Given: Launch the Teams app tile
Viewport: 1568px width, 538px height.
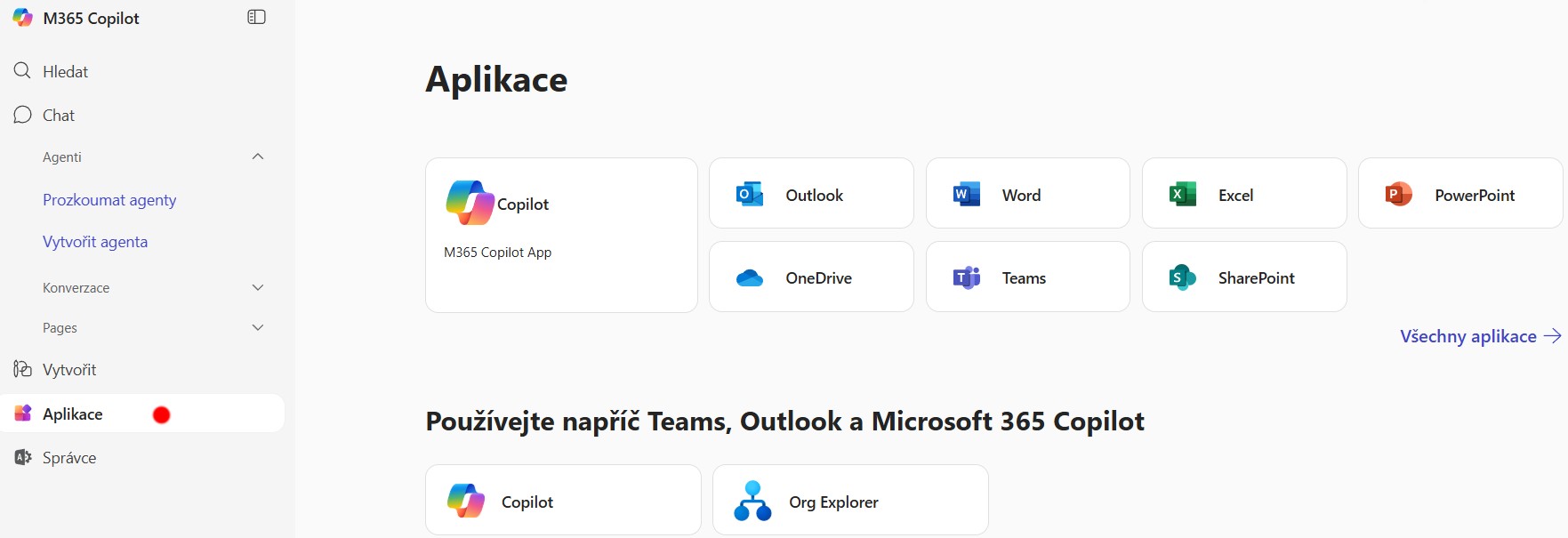Looking at the screenshot, I should coord(1028,277).
